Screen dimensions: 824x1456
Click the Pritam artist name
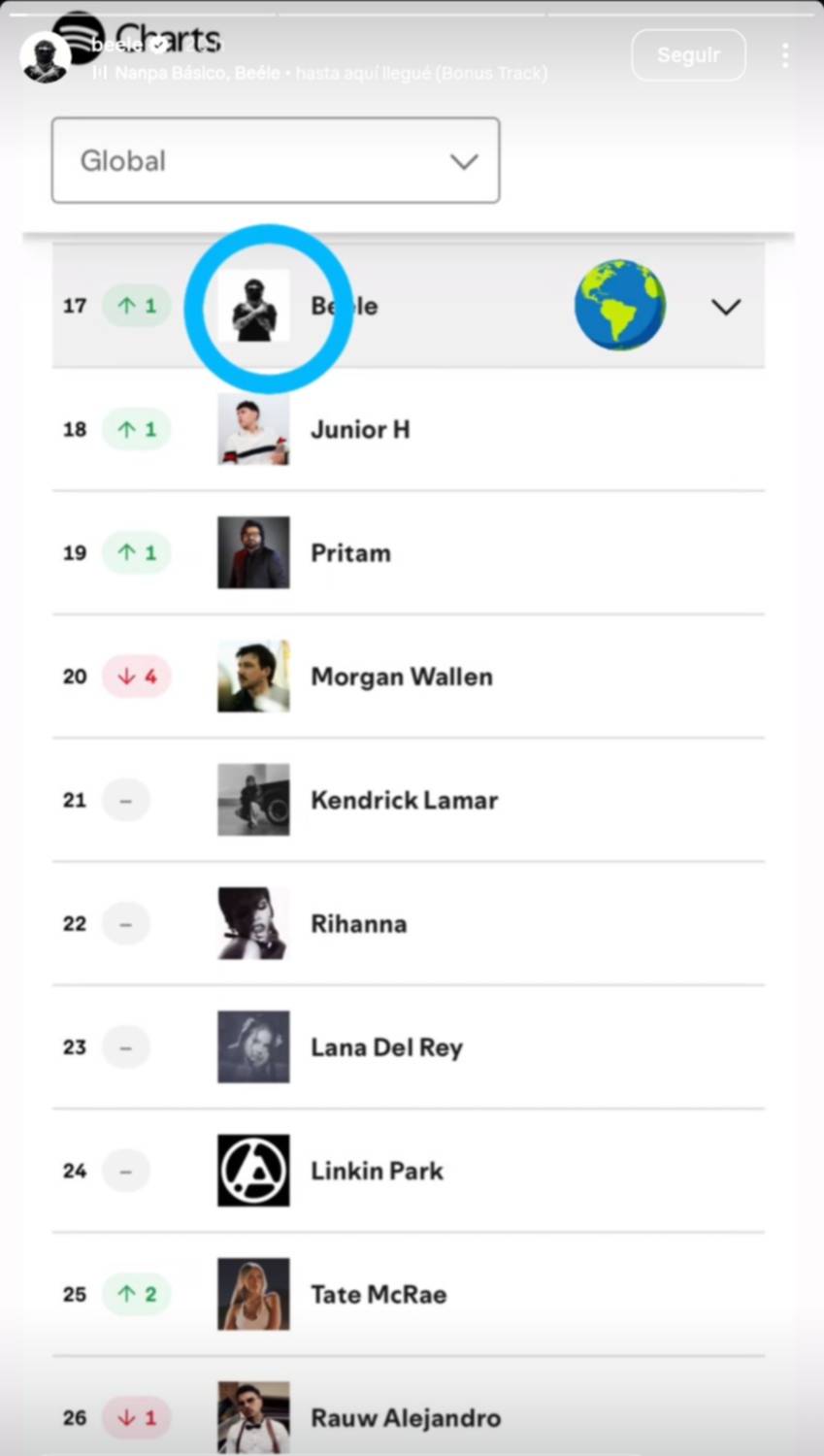click(x=350, y=553)
